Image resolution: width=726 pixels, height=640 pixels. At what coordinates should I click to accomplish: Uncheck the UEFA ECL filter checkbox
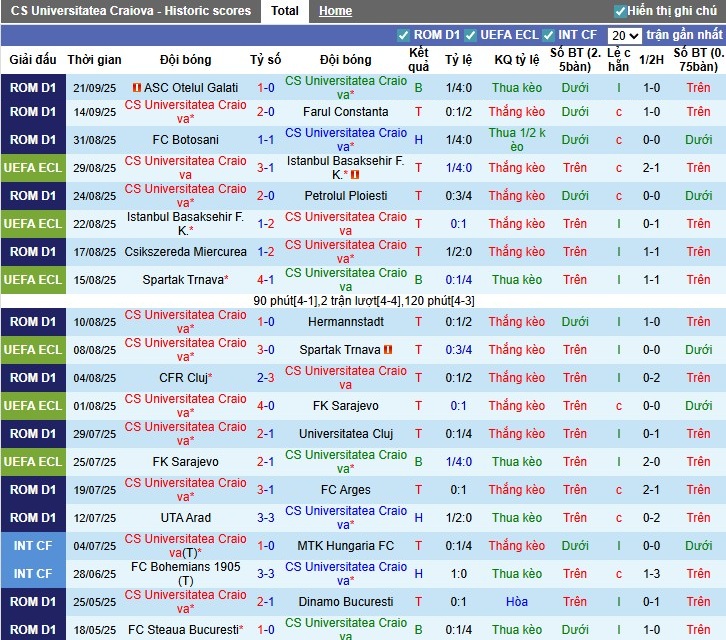(x=471, y=35)
